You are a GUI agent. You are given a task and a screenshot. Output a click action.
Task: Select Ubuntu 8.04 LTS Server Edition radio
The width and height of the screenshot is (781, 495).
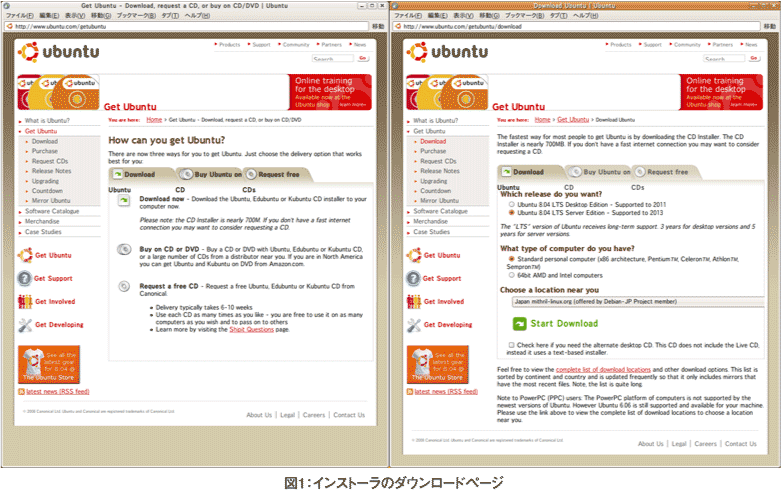tap(512, 213)
